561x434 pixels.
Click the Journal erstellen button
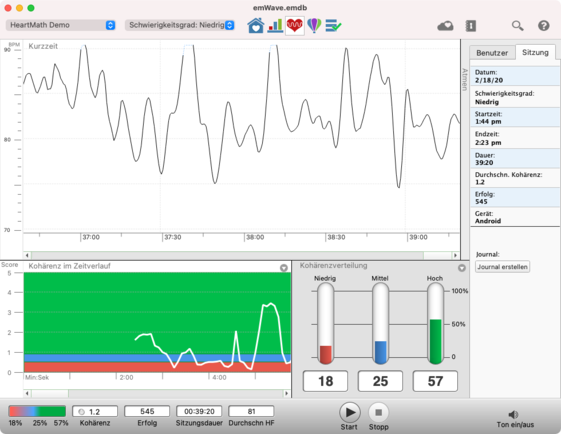[502, 267]
